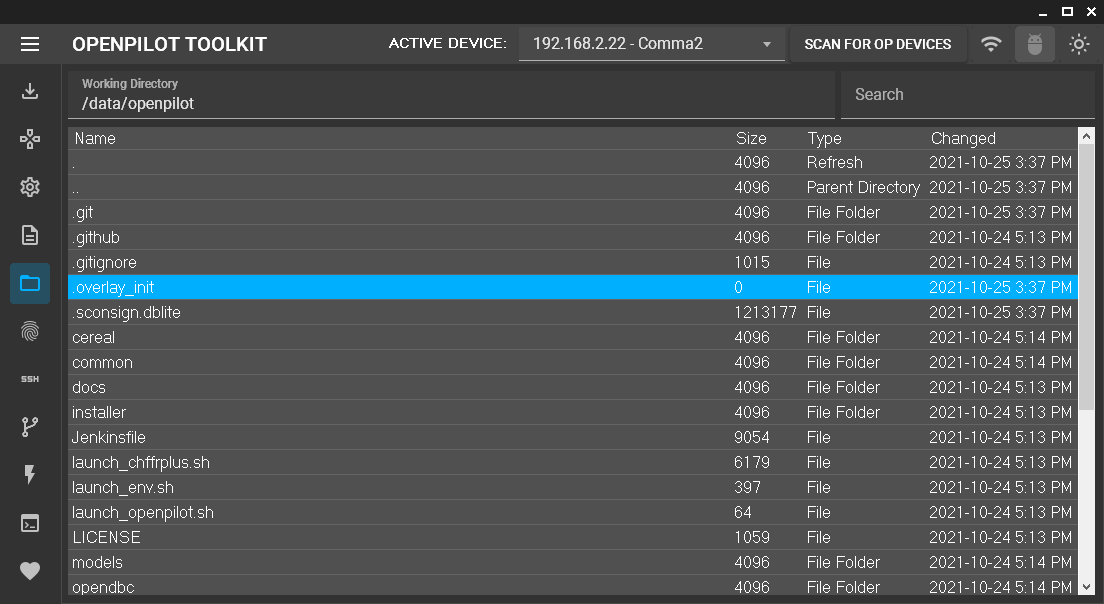Click the Search input field

point(967,95)
